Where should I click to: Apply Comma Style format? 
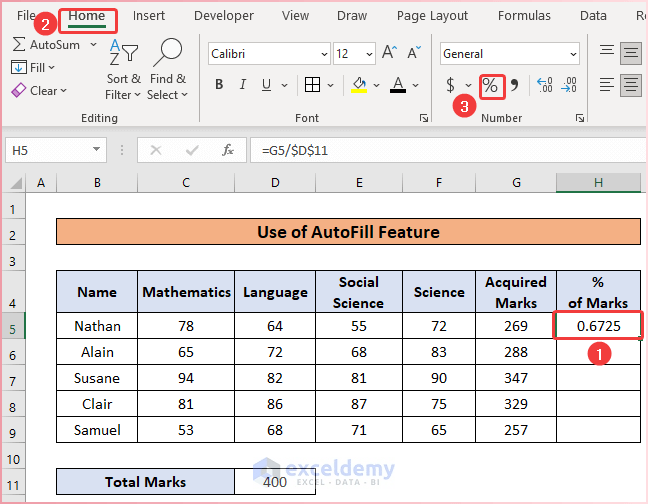pos(514,85)
